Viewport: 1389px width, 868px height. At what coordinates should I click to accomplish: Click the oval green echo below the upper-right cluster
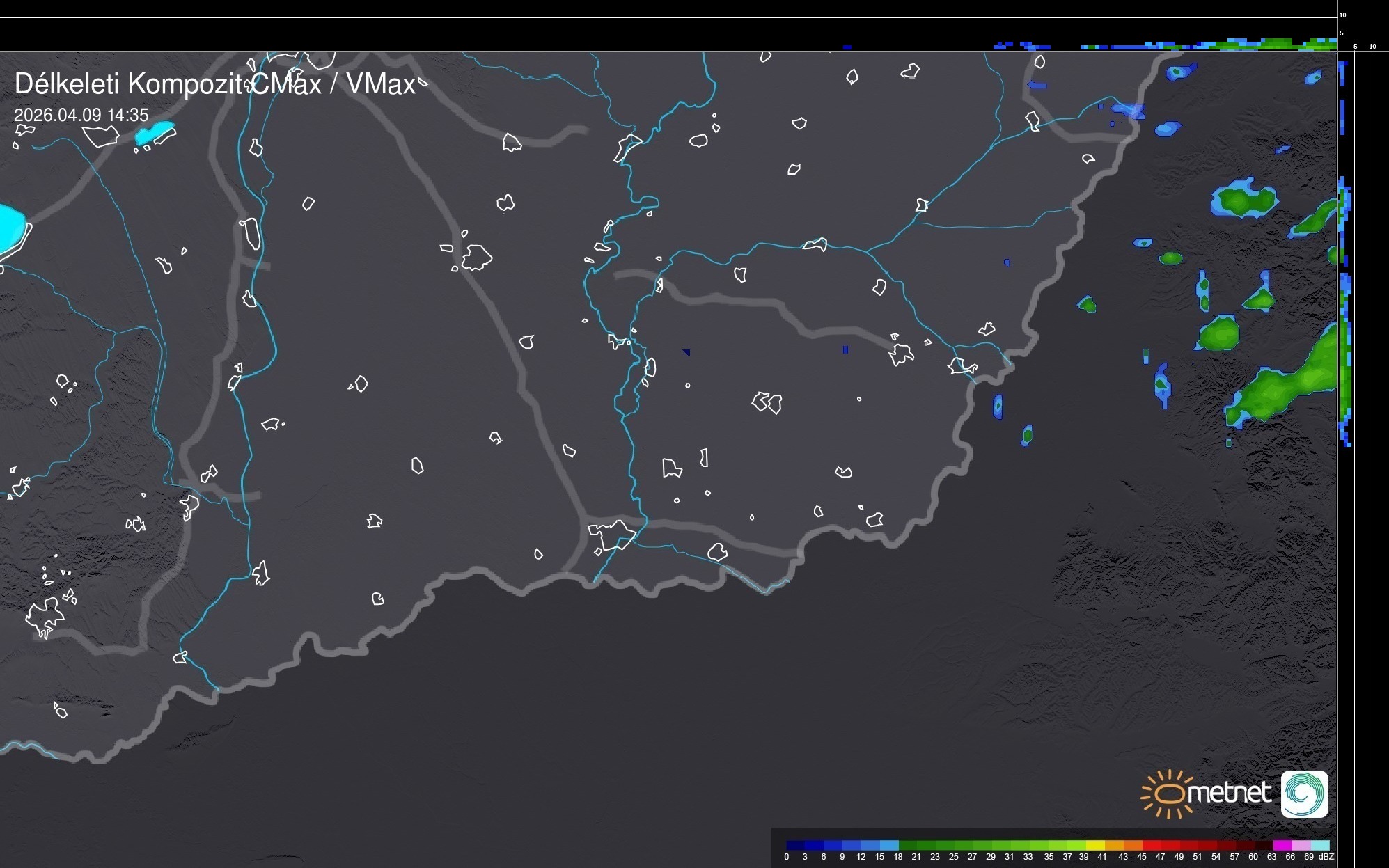point(1219,333)
